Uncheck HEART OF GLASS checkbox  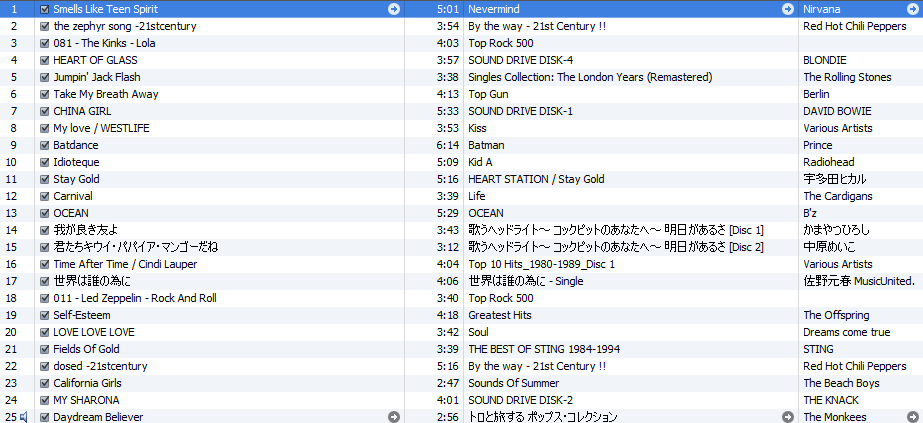pyautogui.click(x=45, y=61)
